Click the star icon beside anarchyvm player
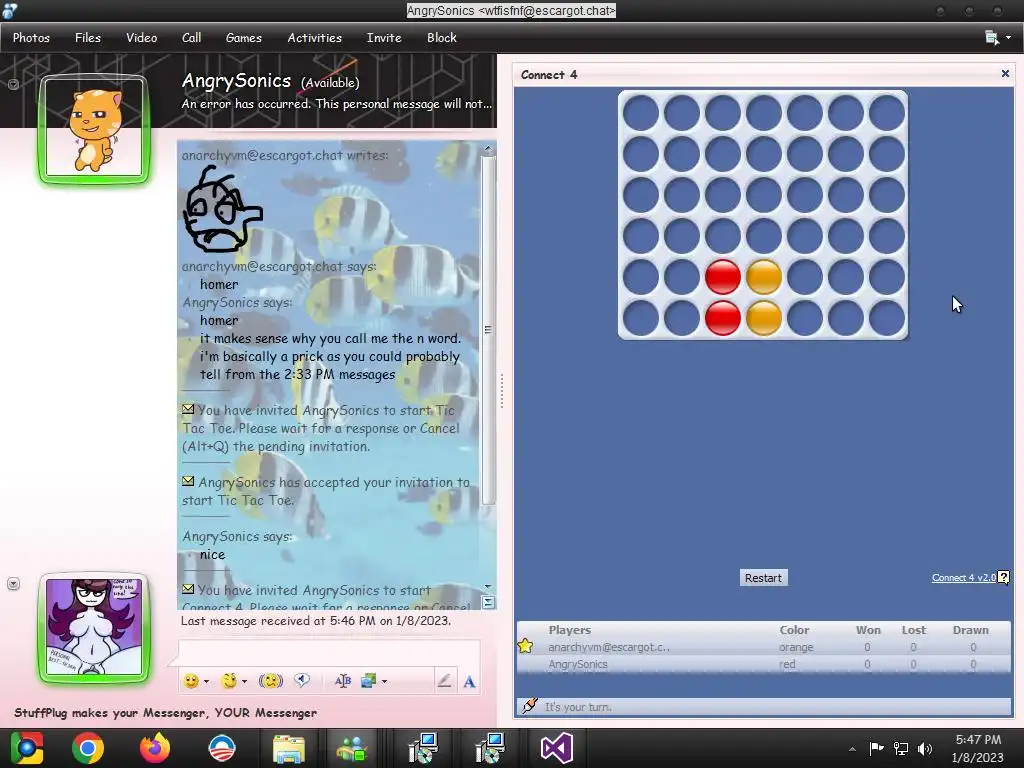1024x768 pixels. 525,647
